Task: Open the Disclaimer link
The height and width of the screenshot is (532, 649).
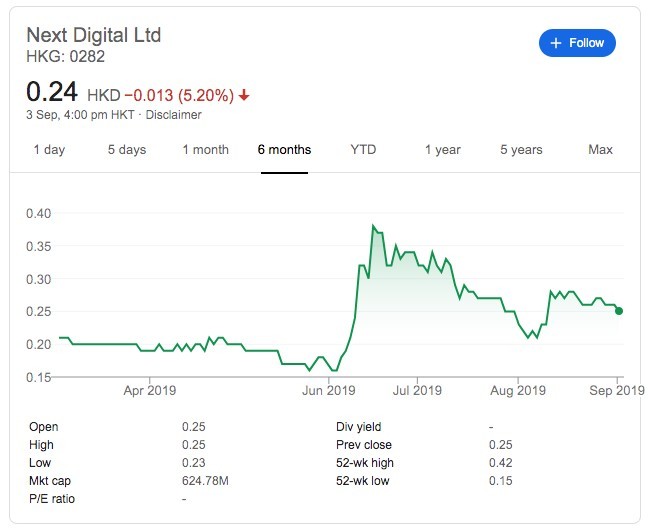Action: (175, 115)
